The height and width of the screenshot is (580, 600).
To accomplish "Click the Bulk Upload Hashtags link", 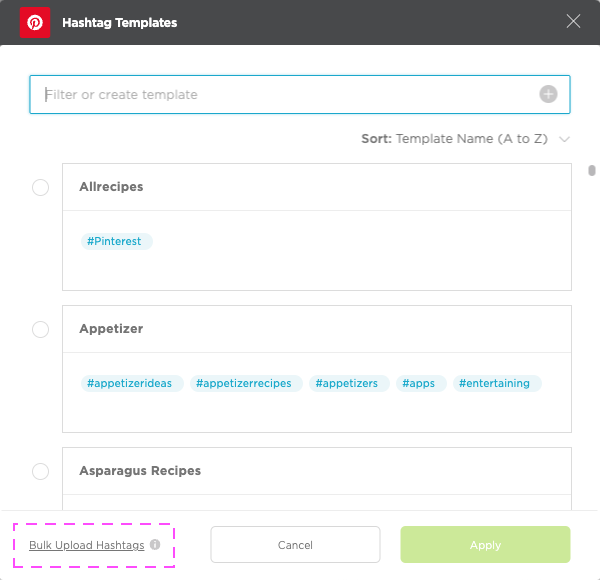I will point(87,545).
